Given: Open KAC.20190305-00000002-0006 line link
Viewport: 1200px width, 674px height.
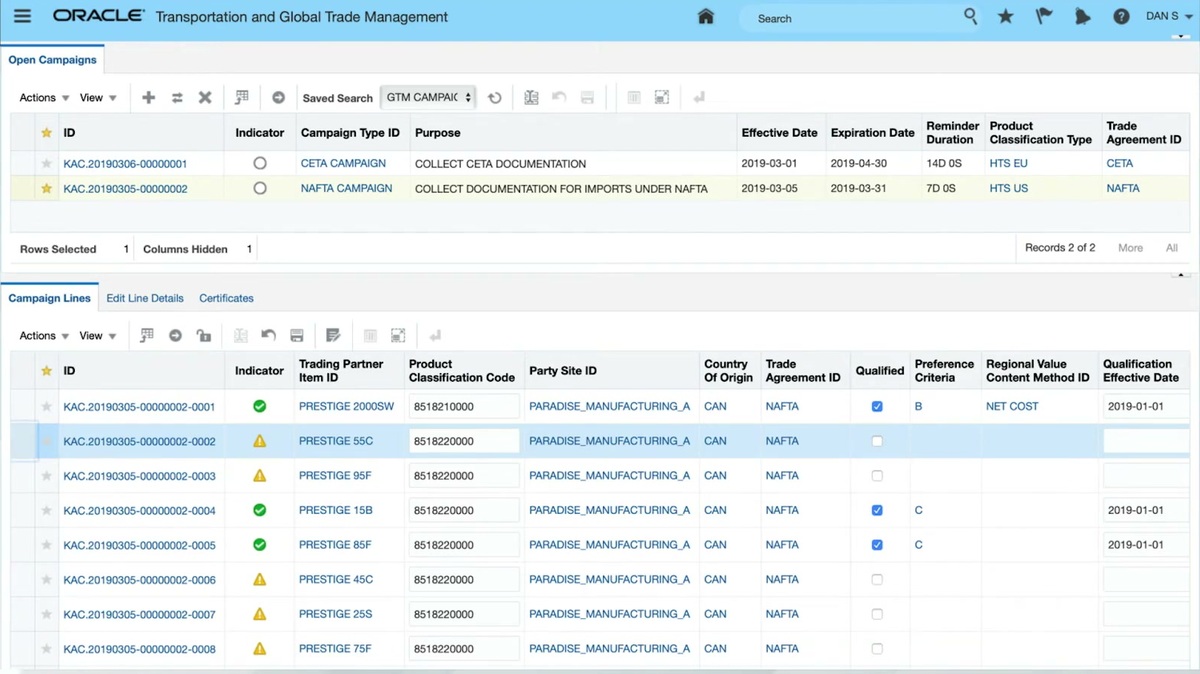Looking at the screenshot, I should point(139,580).
